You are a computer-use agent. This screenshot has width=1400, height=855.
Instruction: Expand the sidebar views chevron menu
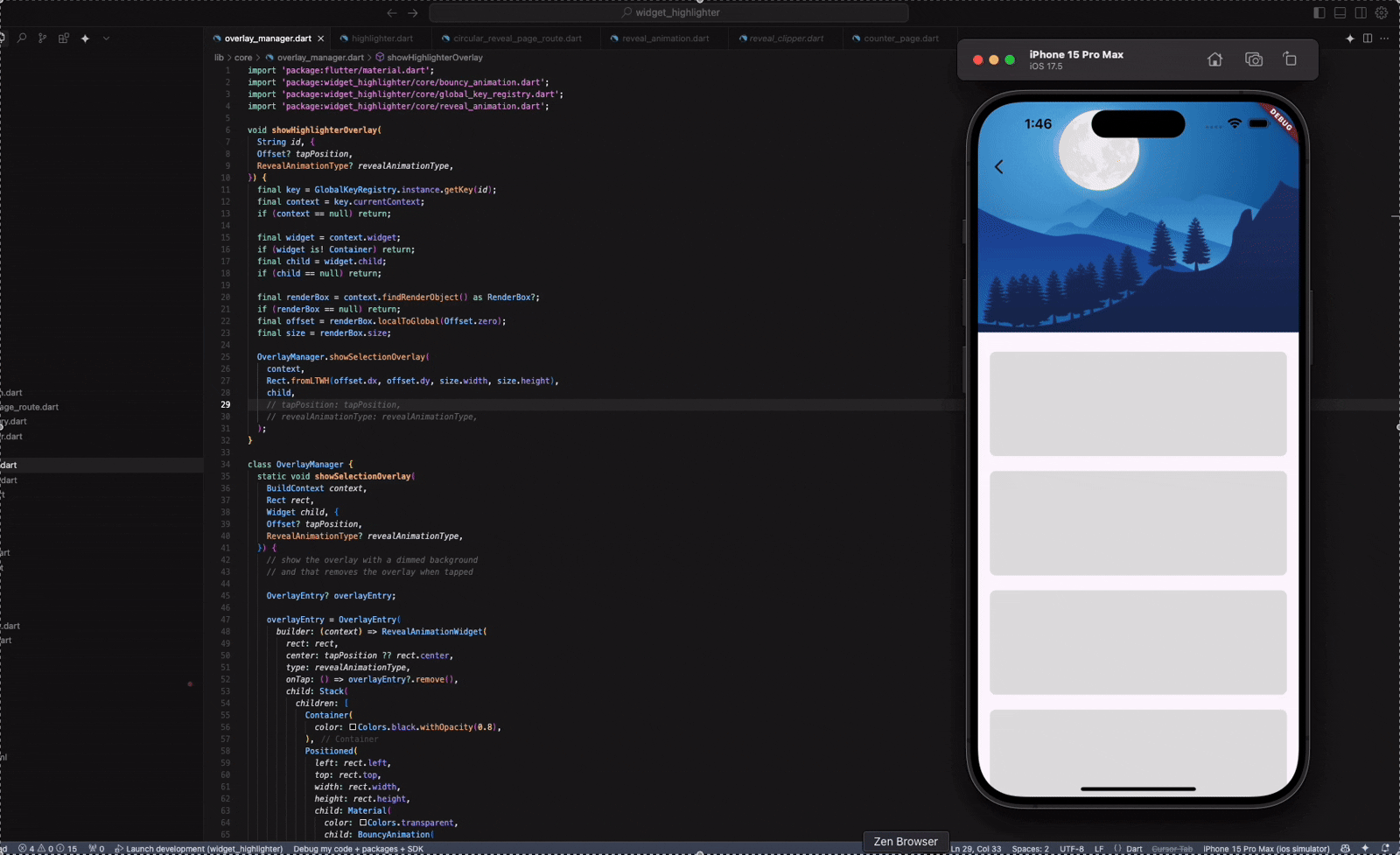click(106, 39)
